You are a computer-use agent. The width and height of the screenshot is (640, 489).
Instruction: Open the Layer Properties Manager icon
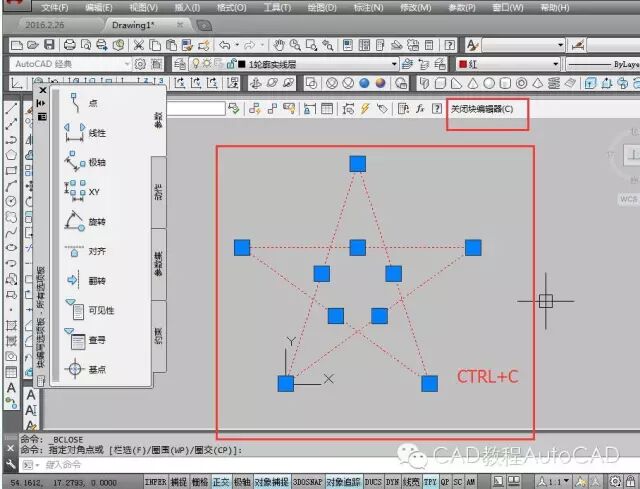(180, 64)
